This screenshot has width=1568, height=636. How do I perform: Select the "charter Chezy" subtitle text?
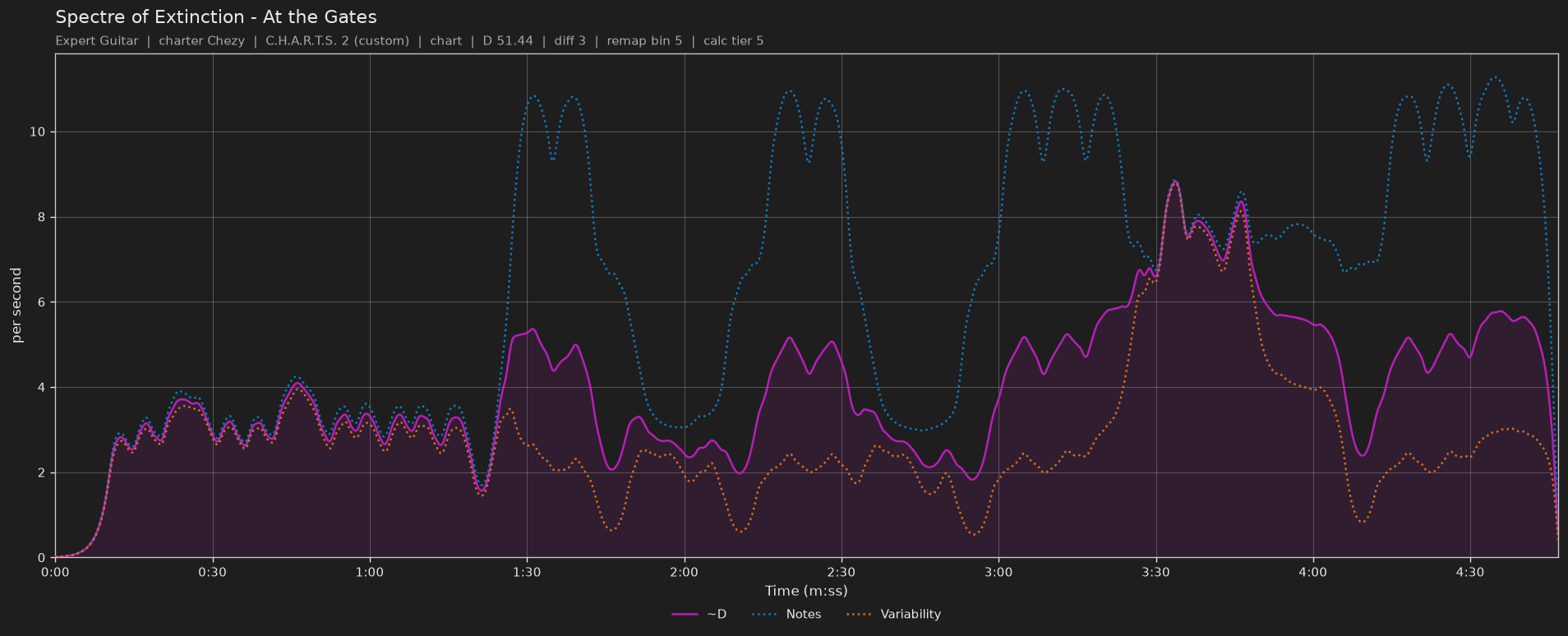pyautogui.click(x=201, y=41)
